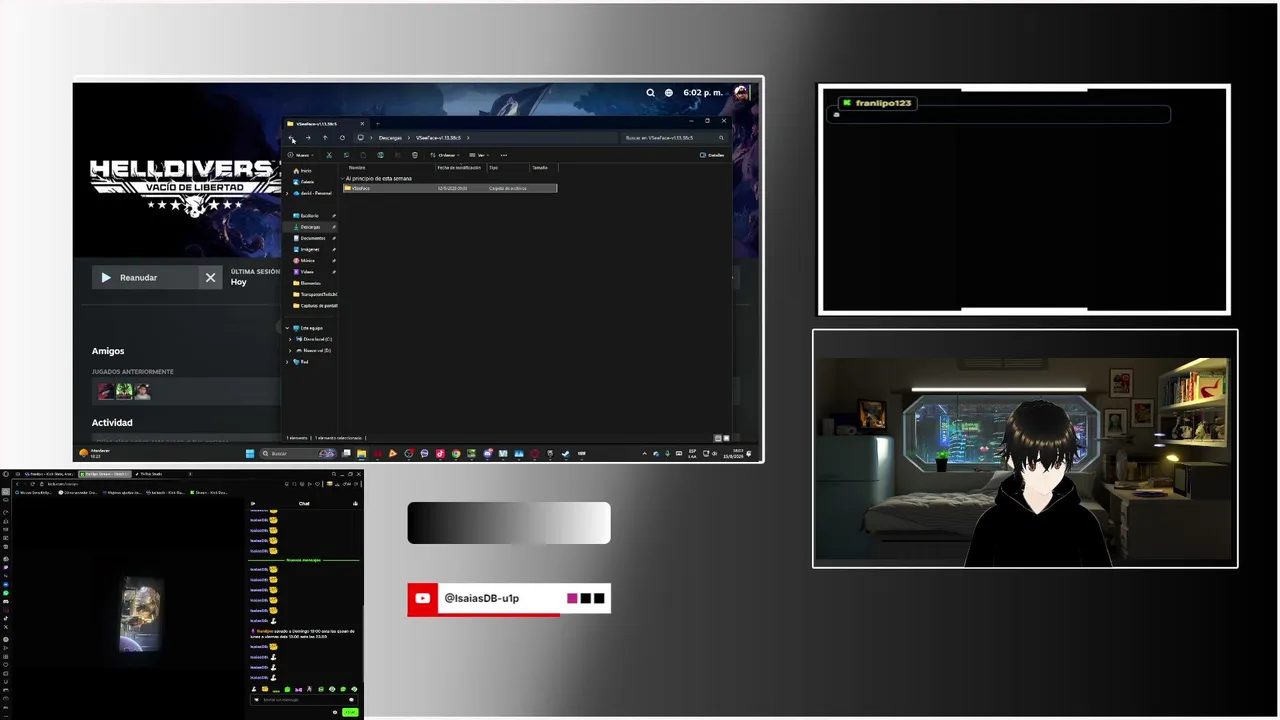Open Steam from the taskbar

click(x=565, y=453)
